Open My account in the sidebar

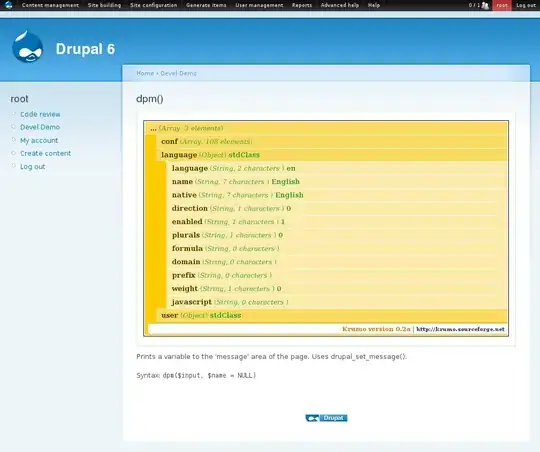(39, 140)
